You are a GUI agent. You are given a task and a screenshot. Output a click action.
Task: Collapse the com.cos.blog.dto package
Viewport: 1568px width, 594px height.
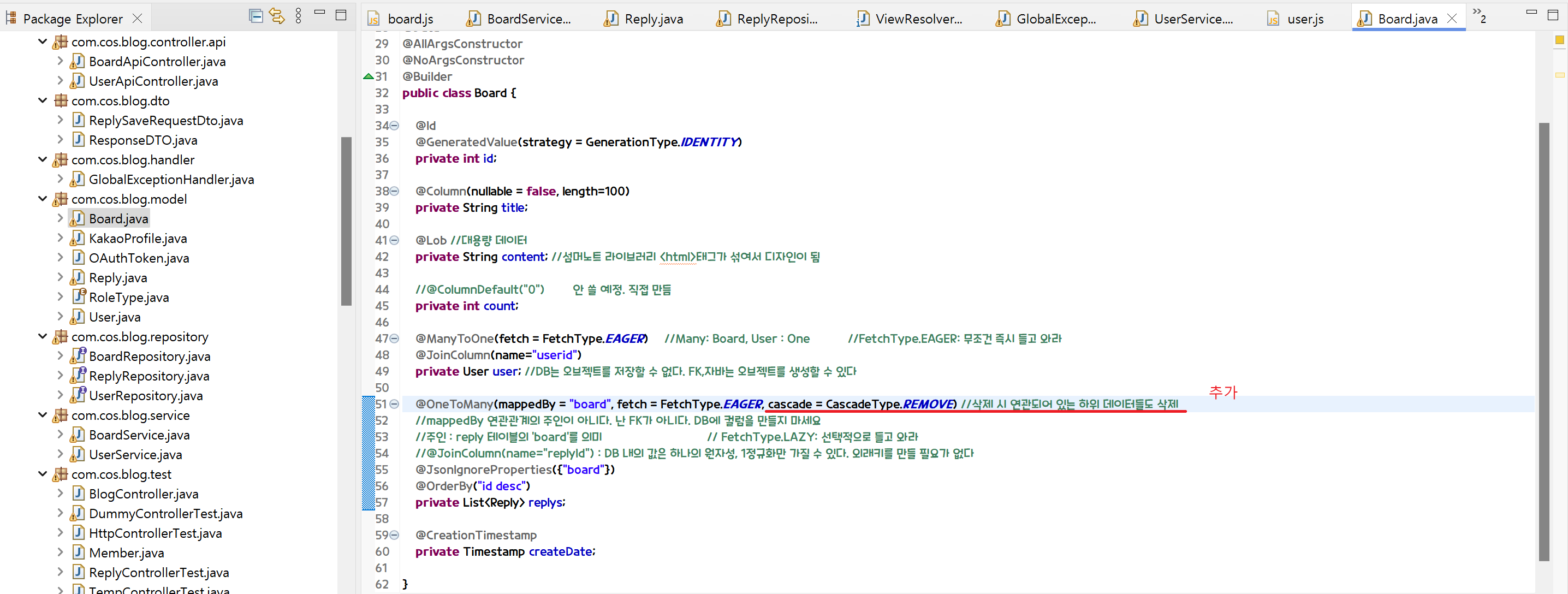point(43,100)
